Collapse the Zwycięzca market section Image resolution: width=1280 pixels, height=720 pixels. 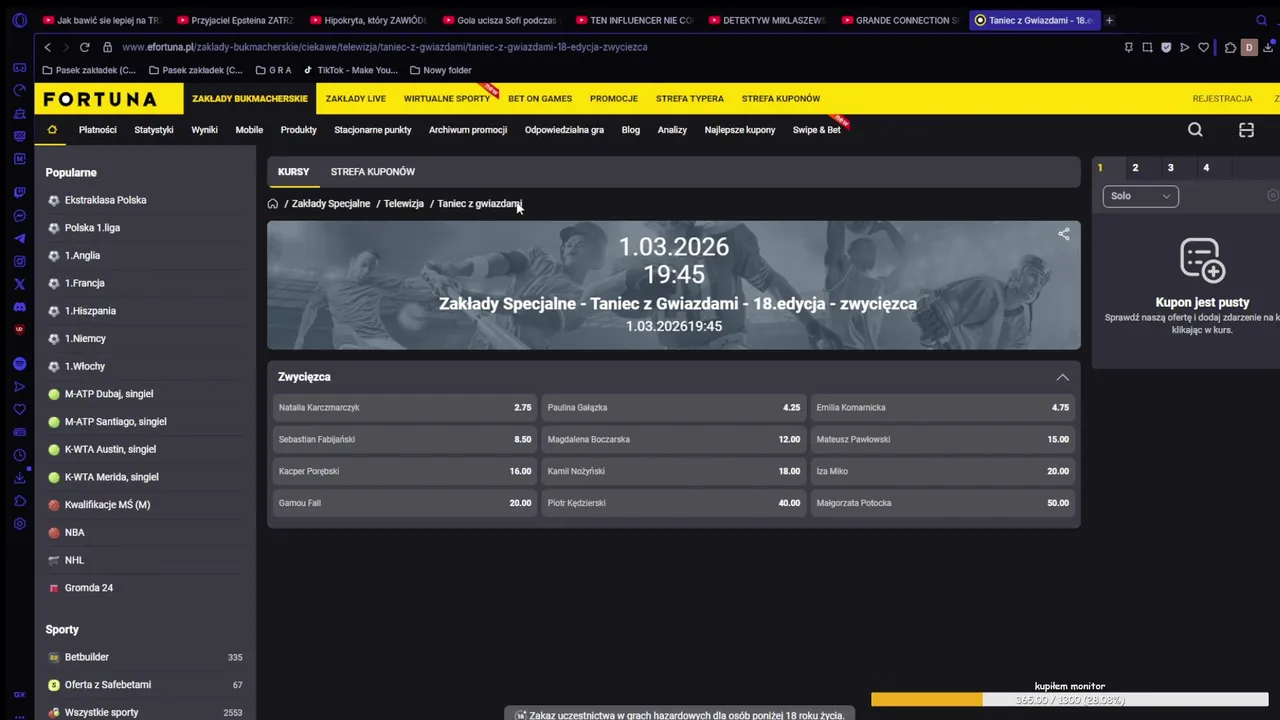pyautogui.click(x=1062, y=377)
